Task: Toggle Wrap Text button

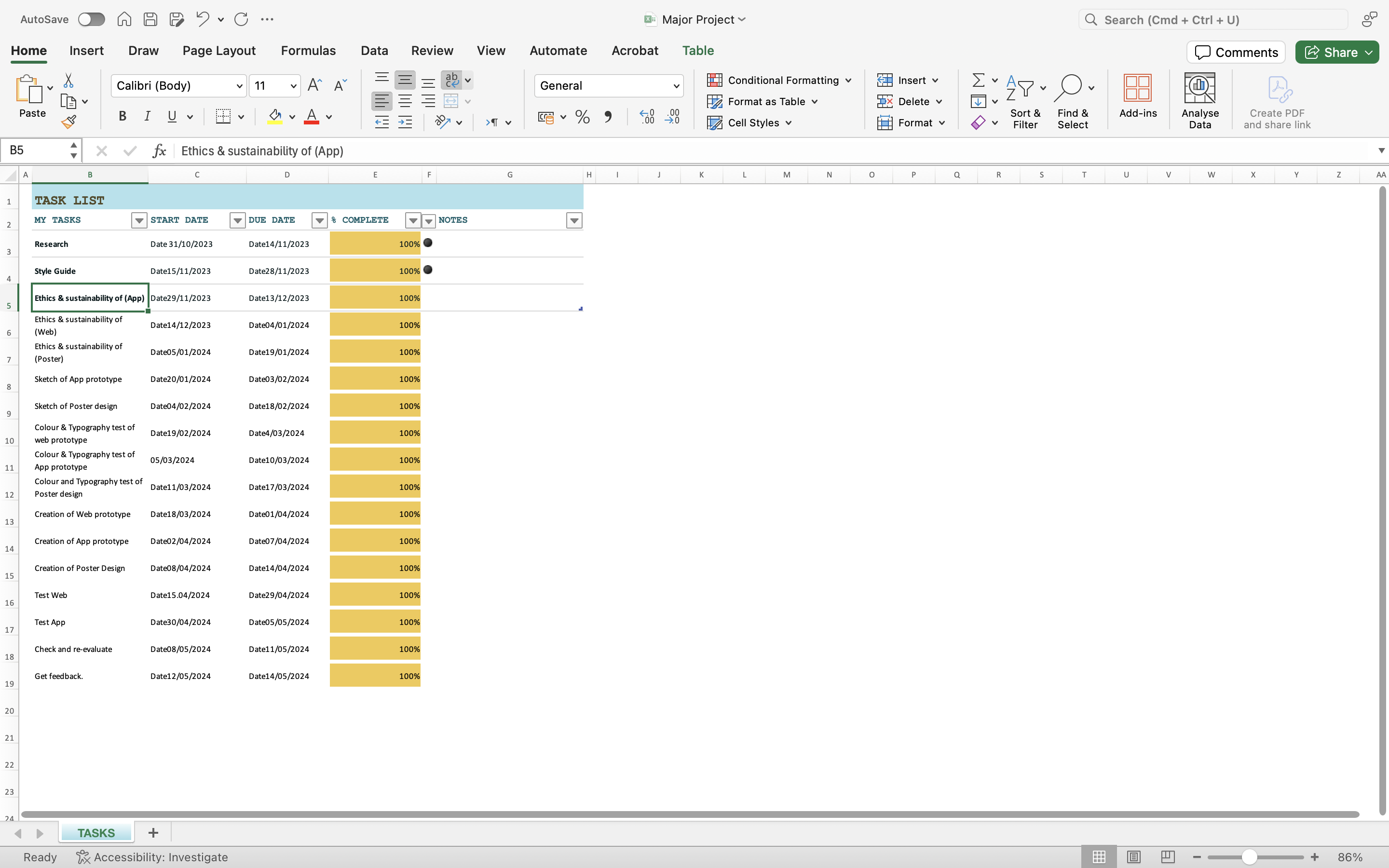Action: (452, 80)
